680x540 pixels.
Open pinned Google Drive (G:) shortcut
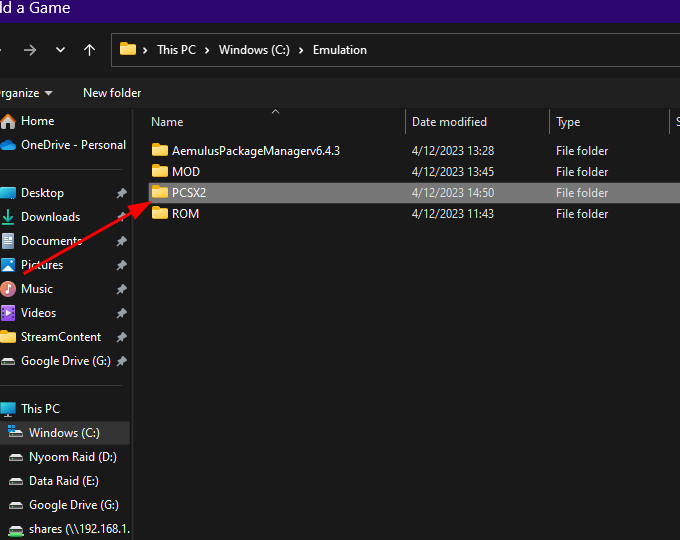pyautogui.click(x=66, y=361)
